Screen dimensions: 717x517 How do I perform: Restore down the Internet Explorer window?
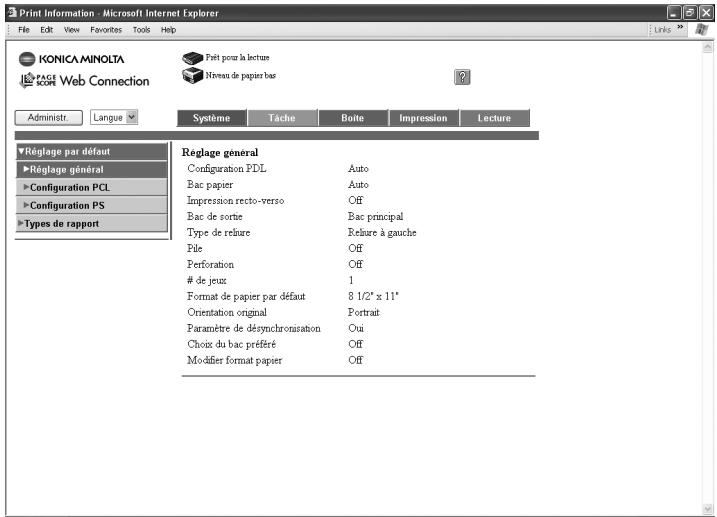tap(690, 13)
